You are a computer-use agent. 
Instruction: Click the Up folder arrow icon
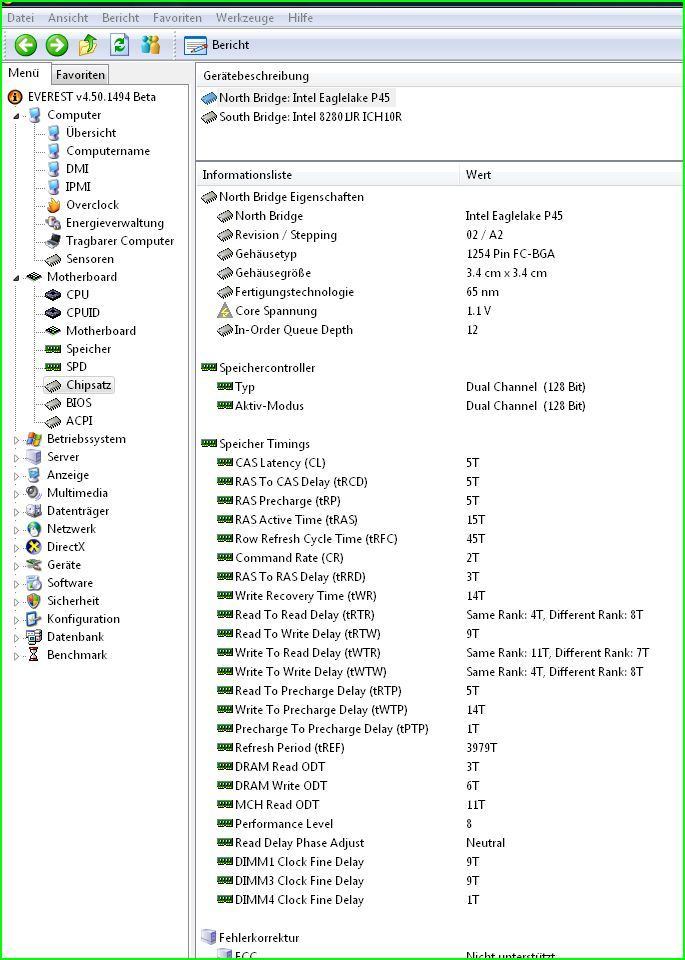point(88,45)
